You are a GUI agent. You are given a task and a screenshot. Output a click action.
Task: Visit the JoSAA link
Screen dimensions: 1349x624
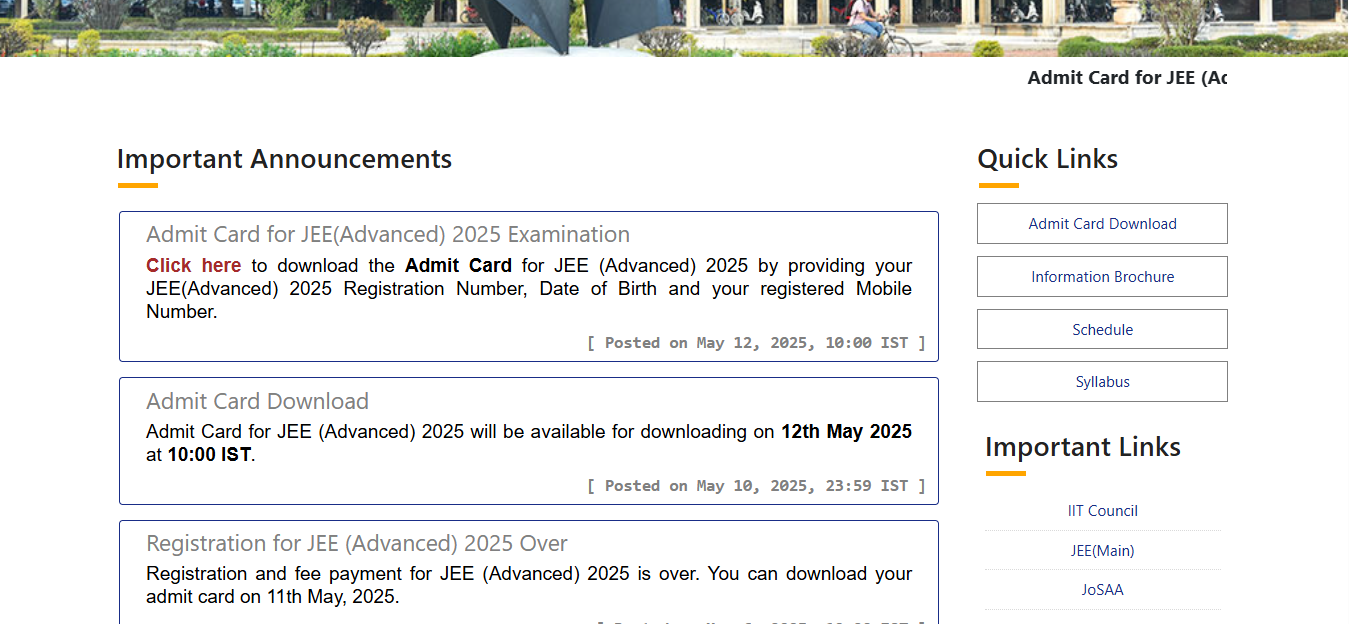1102,589
